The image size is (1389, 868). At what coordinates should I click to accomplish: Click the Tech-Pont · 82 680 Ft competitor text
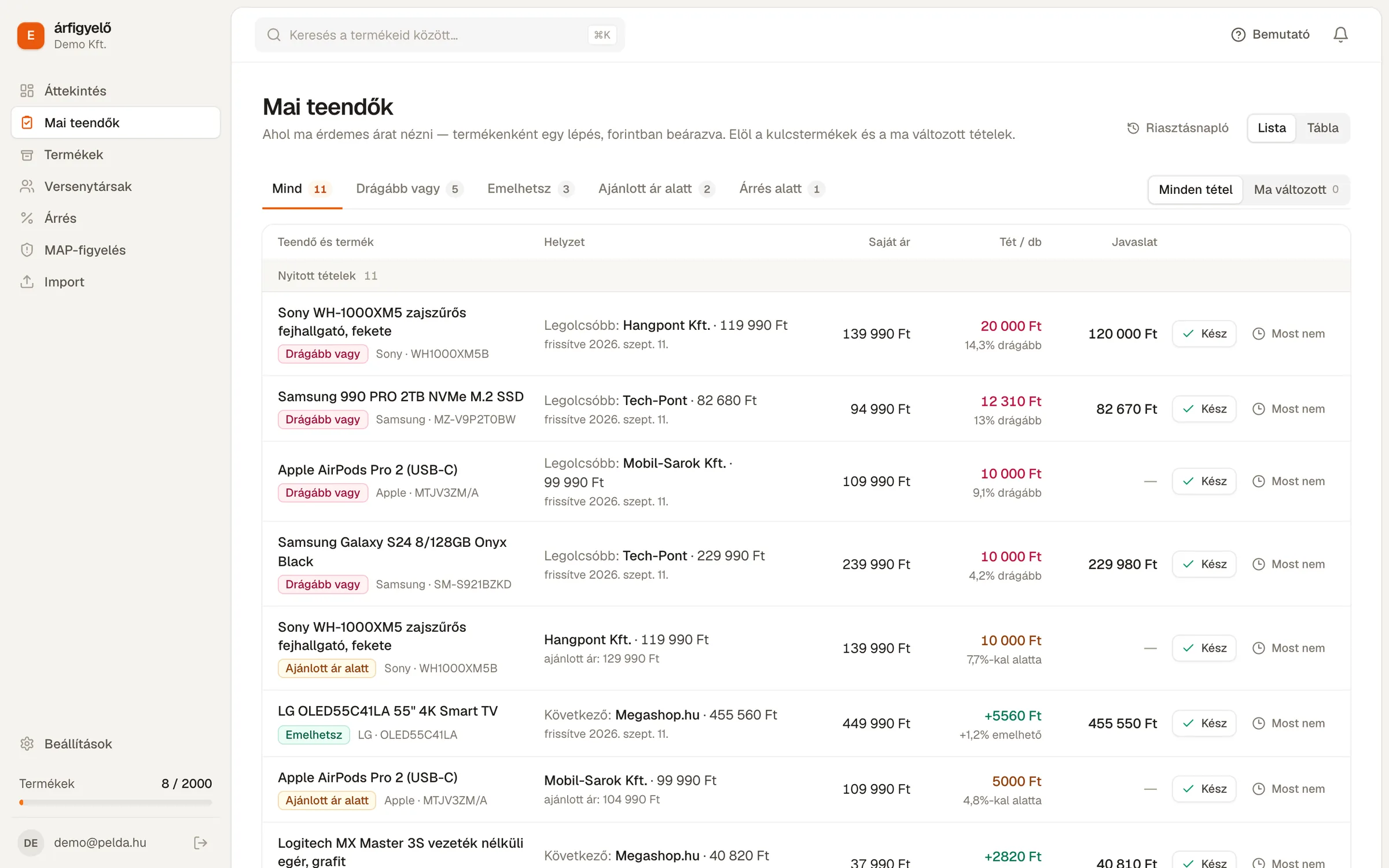[x=689, y=400]
